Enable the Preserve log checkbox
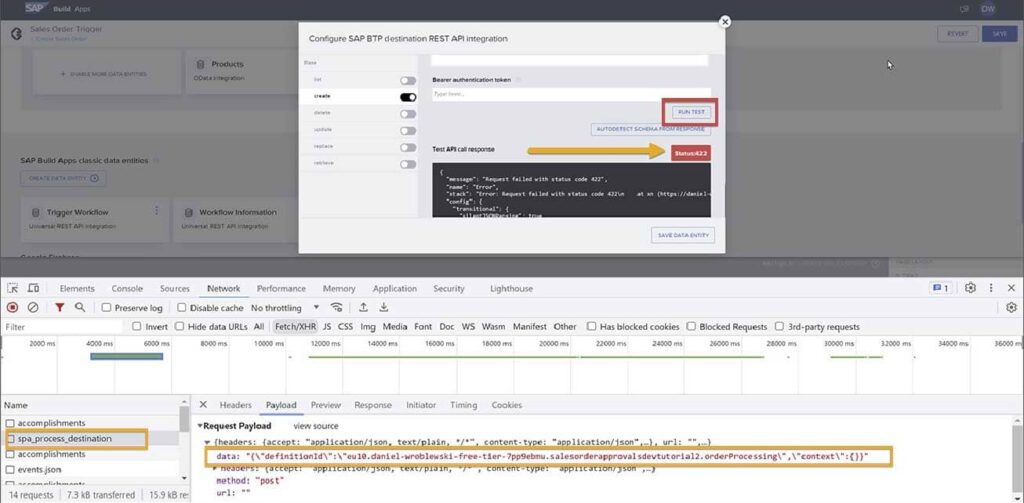1024x503 pixels. pyautogui.click(x=106, y=308)
